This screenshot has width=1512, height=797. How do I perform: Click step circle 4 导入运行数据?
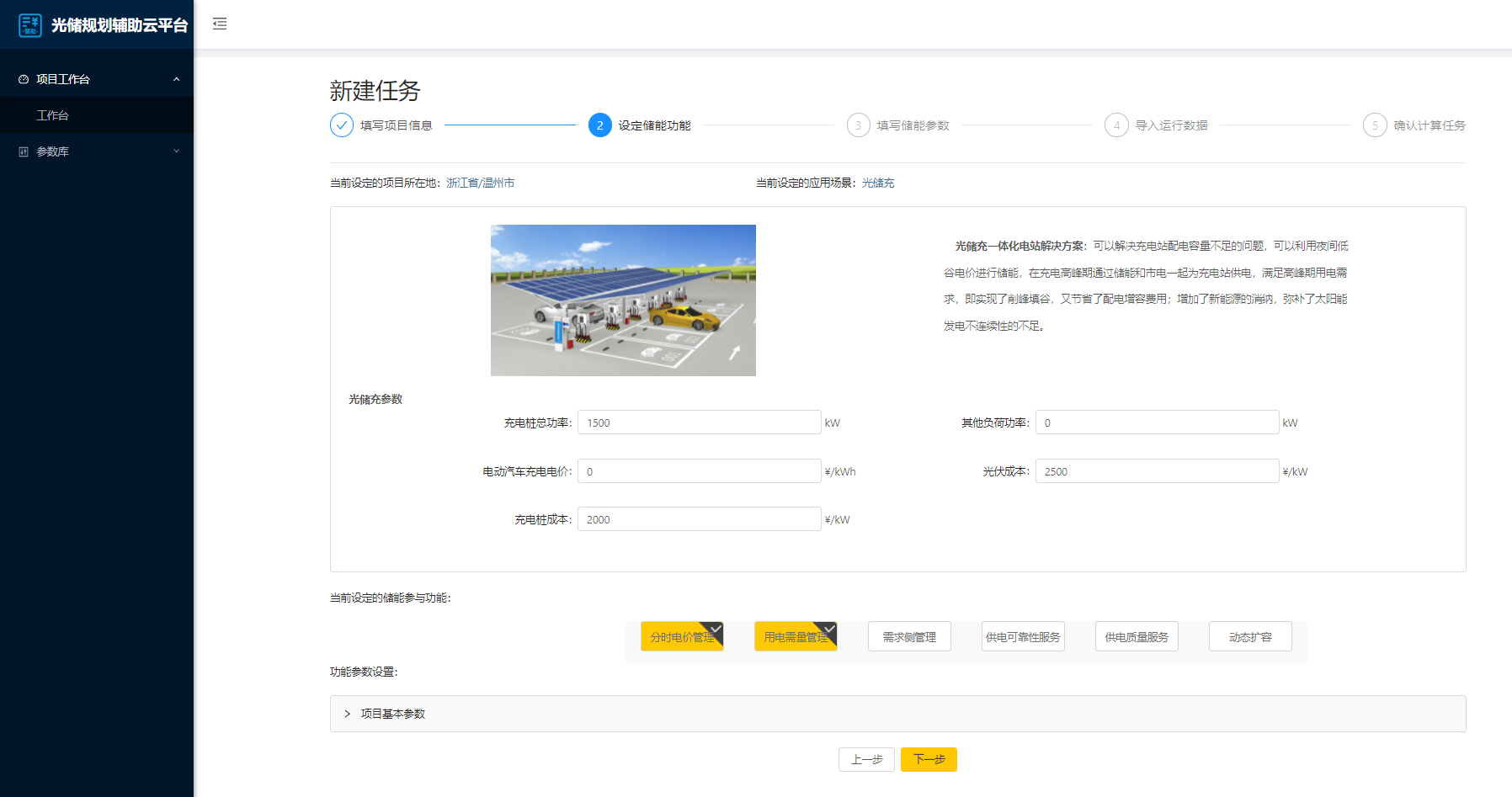coord(1116,125)
